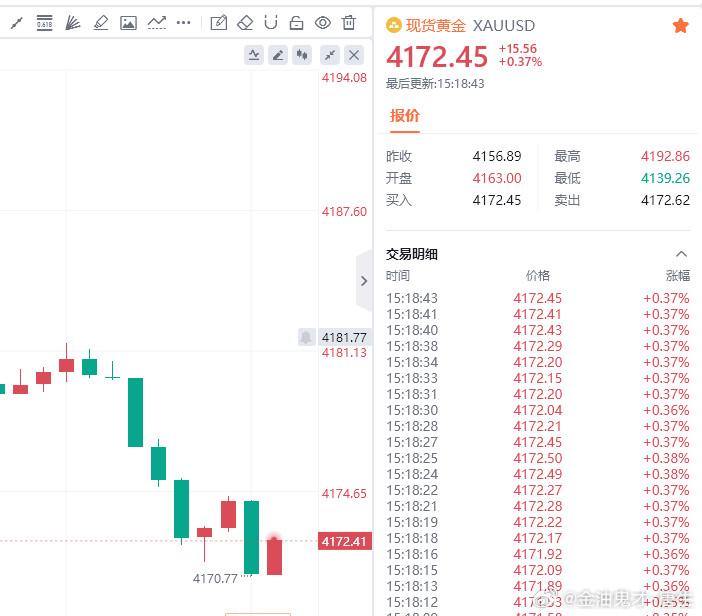The height and width of the screenshot is (616, 702).
Task: Open the 报价 tab
Action: click(405, 116)
